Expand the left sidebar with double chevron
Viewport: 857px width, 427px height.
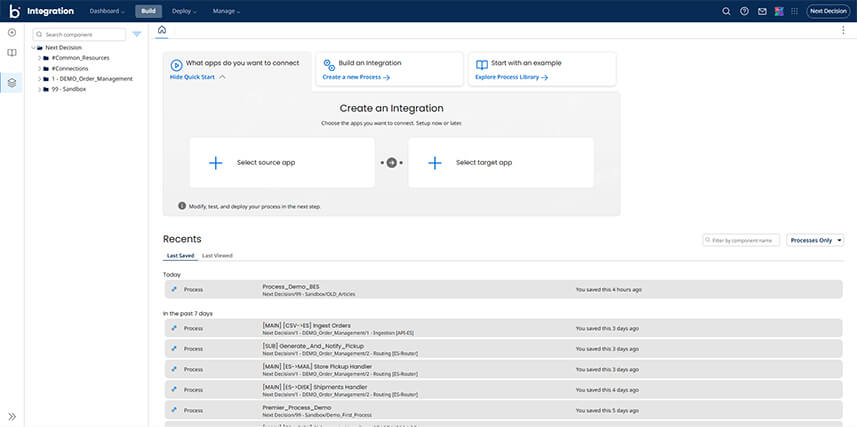click(x=12, y=416)
